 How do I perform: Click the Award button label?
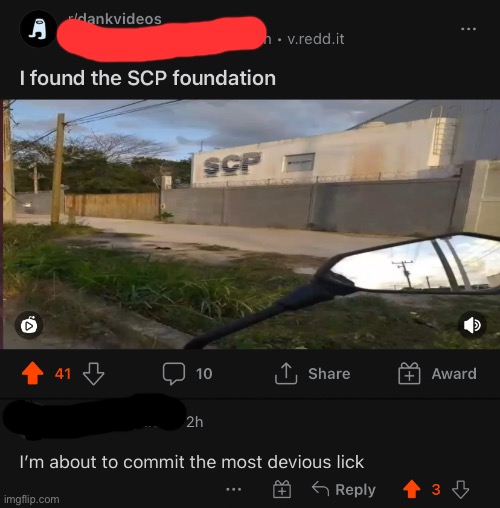click(x=454, y=374)
